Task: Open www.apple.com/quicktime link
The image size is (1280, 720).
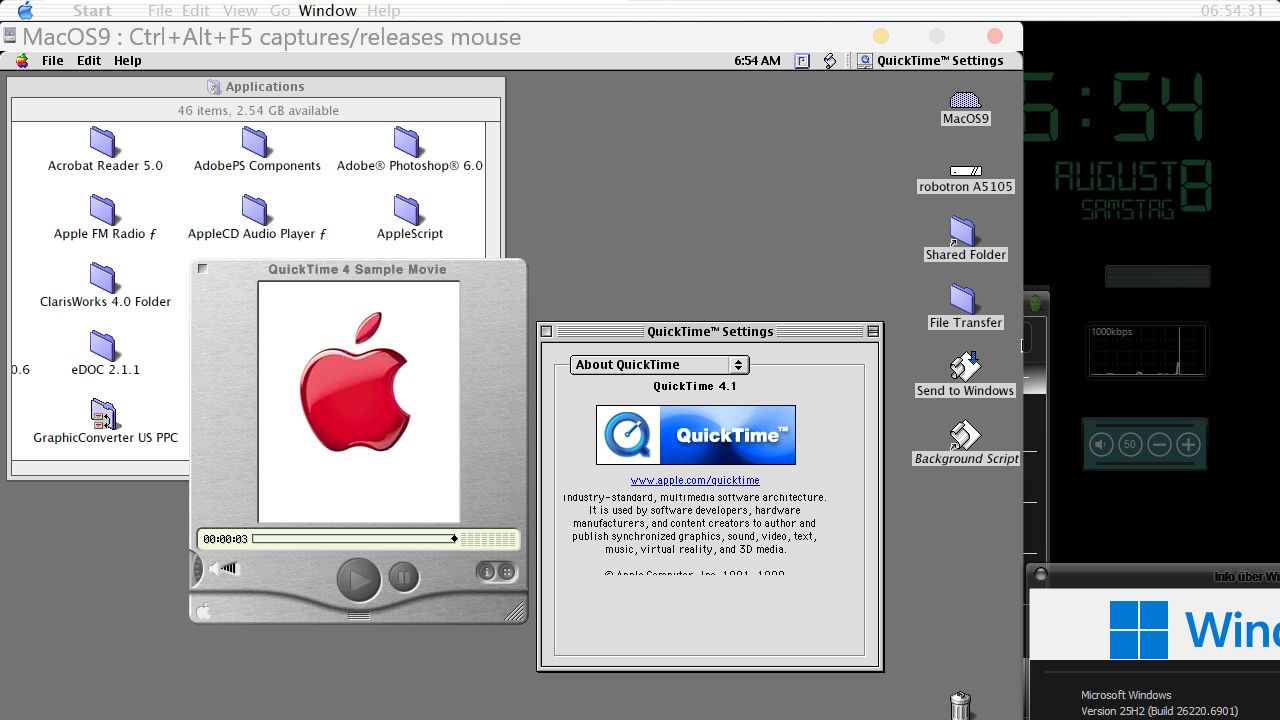Action: [695, 481]
